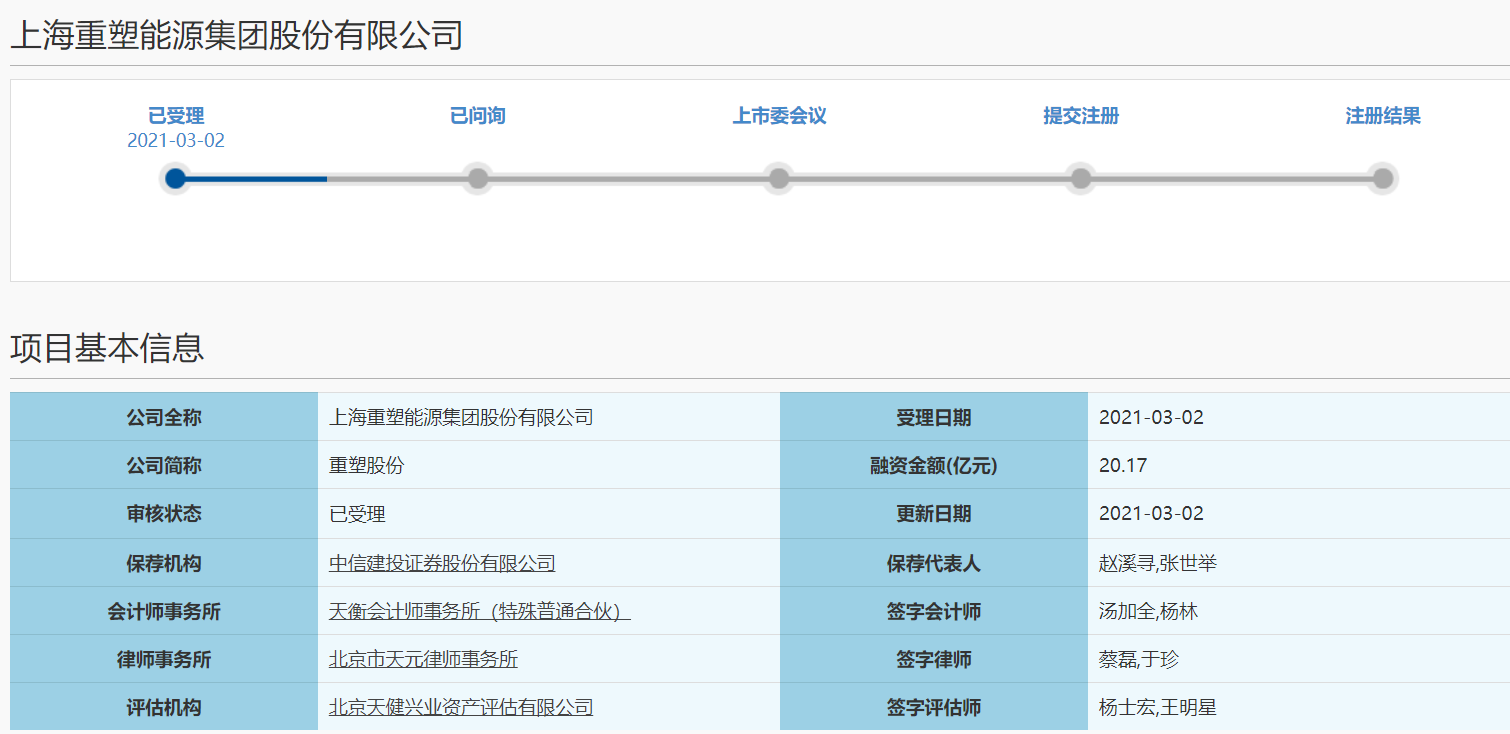Open the 中信建投证券股份有限公司 sponsor link
The image size is (1510, 734).
coord(442,563)
